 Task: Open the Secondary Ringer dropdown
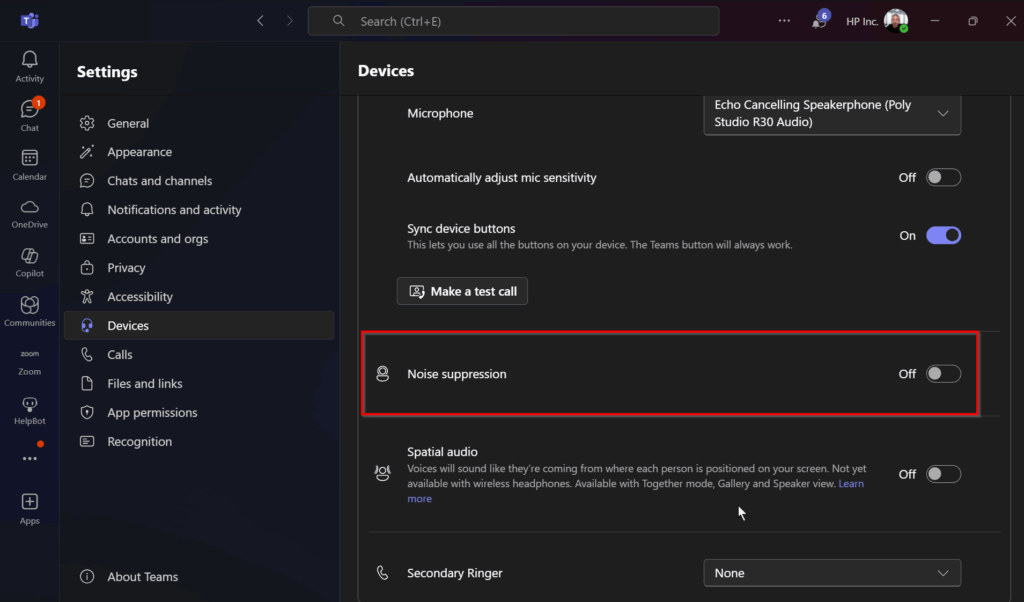click(x=832, y=573)
